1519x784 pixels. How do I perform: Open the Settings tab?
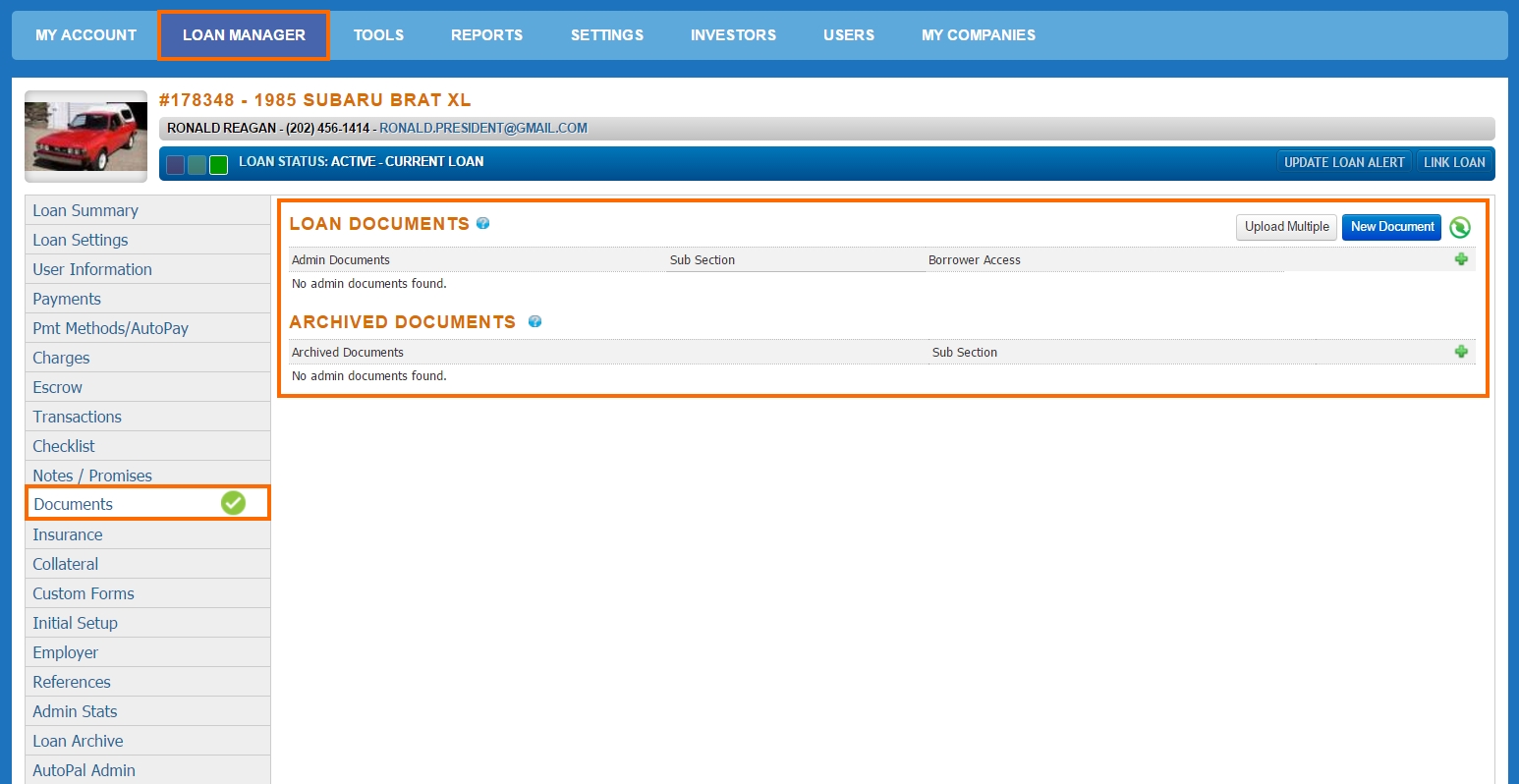607,35
